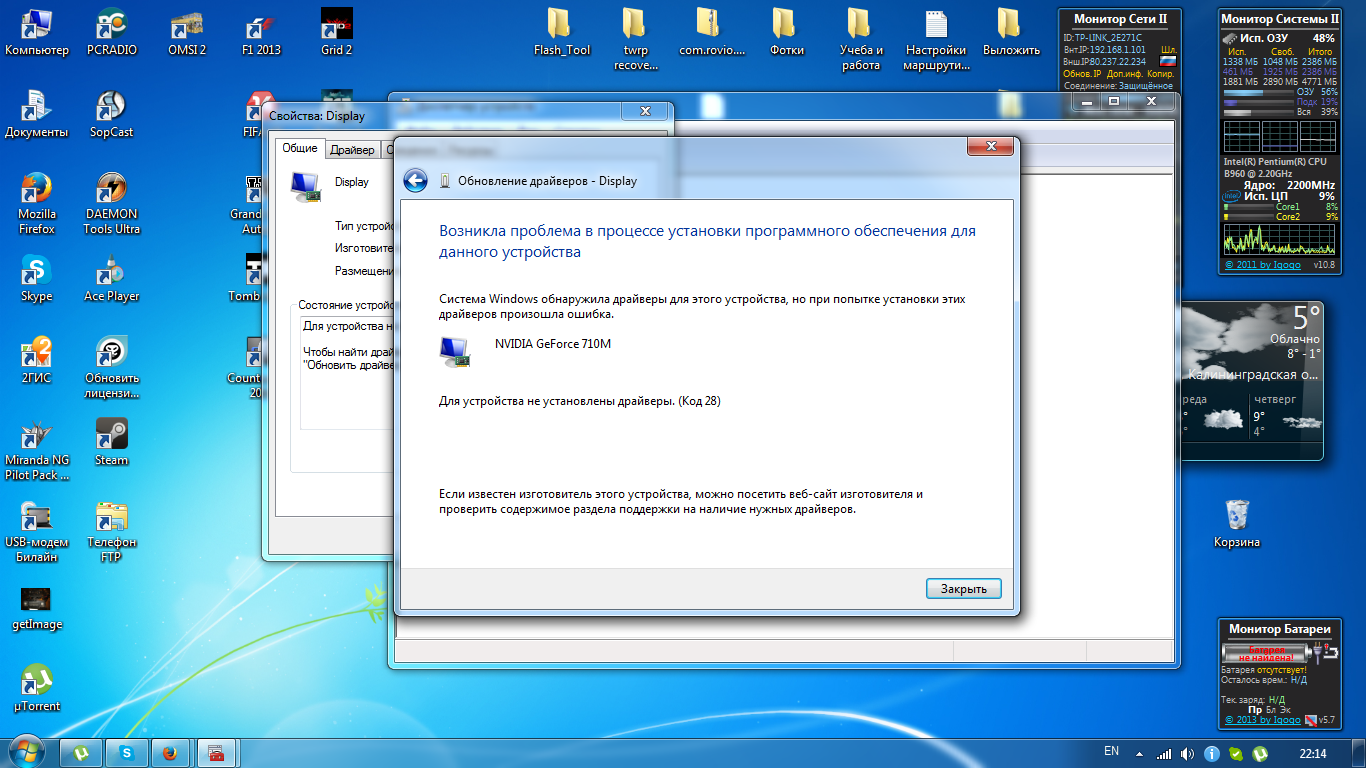The width and height of the screenshot is (1366, 768).
Task: Click the © 2013 by Igogo link in battery monitor
Action: (1263, 720)
